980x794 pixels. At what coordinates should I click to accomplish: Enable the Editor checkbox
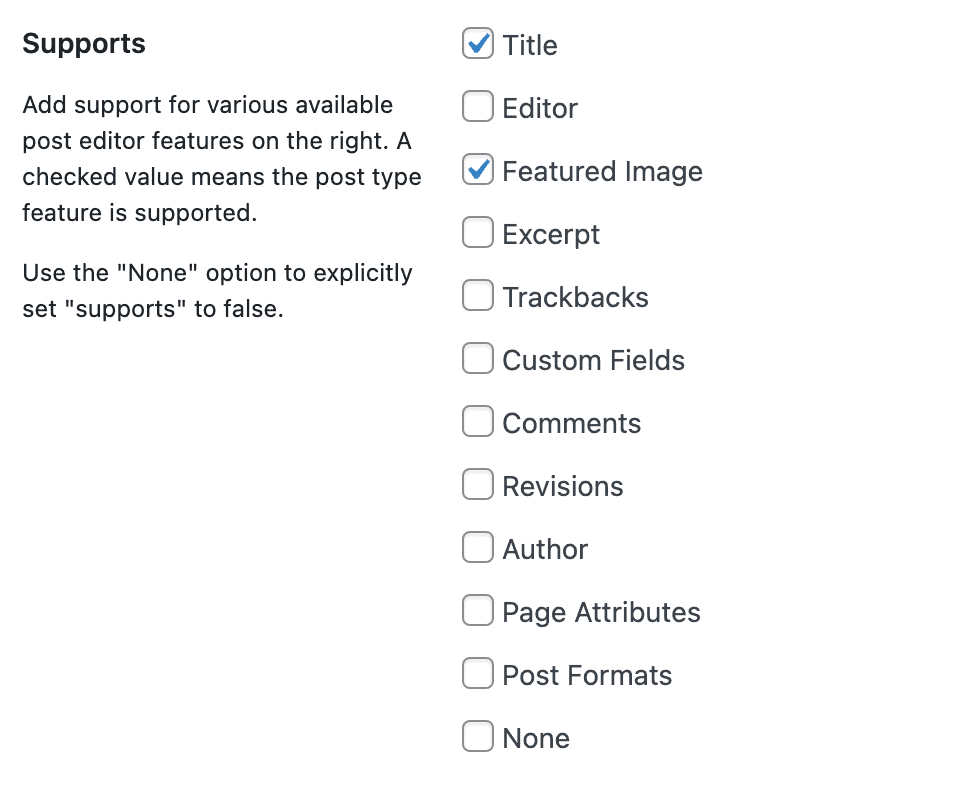(x=478, y=107)
